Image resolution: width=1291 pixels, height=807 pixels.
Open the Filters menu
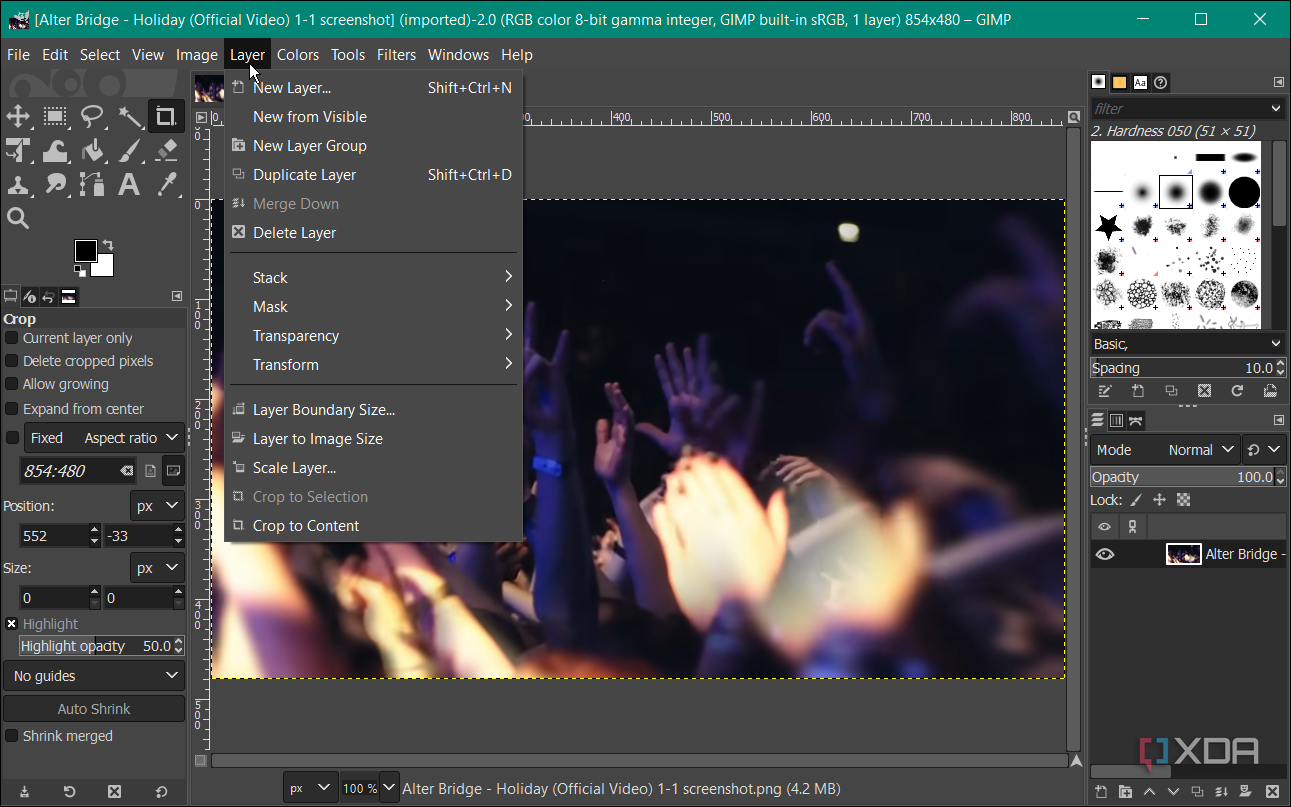(x=396, y=55)
